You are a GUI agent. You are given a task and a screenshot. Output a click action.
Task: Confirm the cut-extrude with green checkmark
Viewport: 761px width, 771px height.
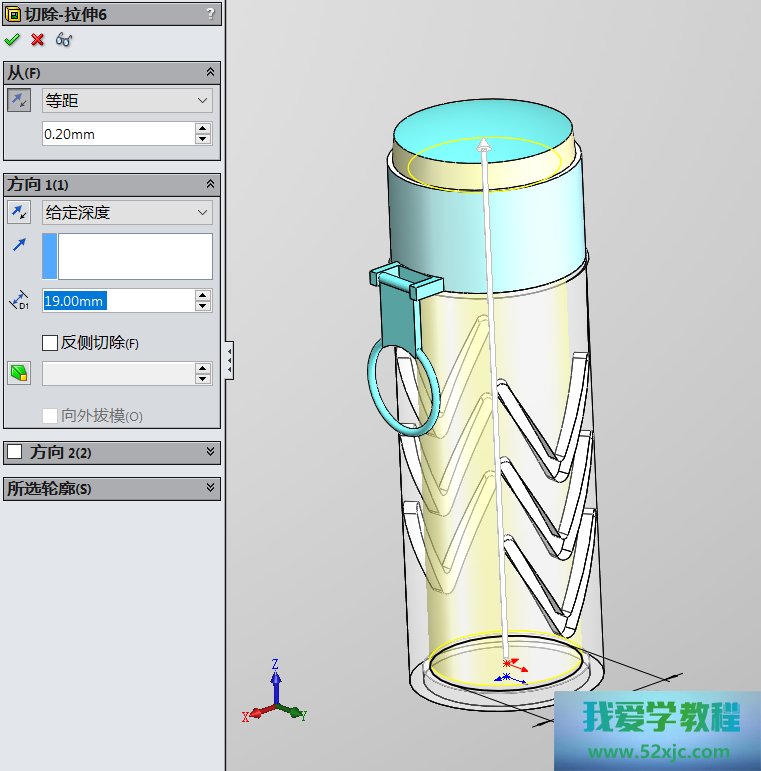(x=12, y=39)
